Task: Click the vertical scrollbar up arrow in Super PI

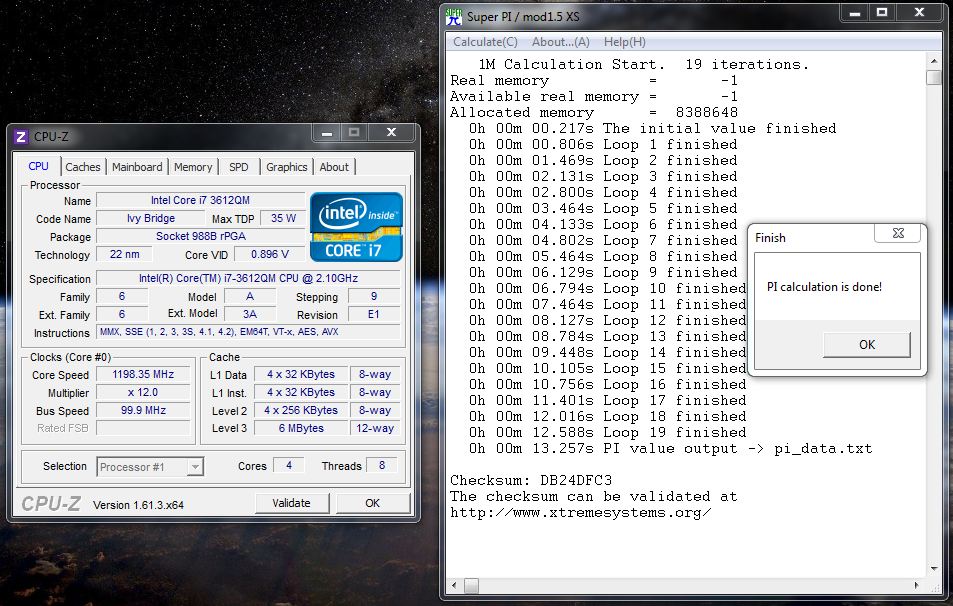Action: (x=934, y=61)
